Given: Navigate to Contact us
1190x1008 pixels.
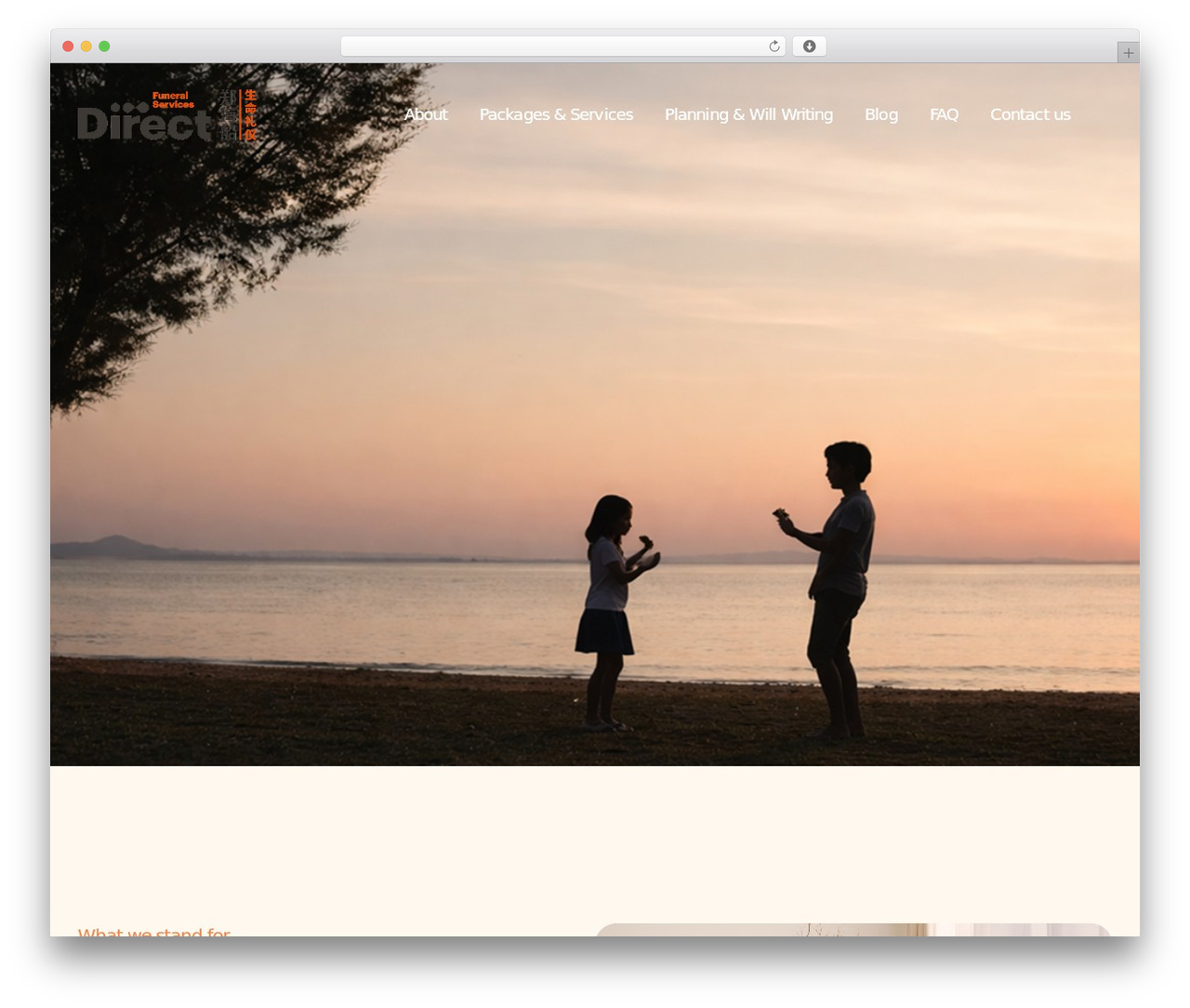Looking at the screenshot, I should click(1030, 114).
